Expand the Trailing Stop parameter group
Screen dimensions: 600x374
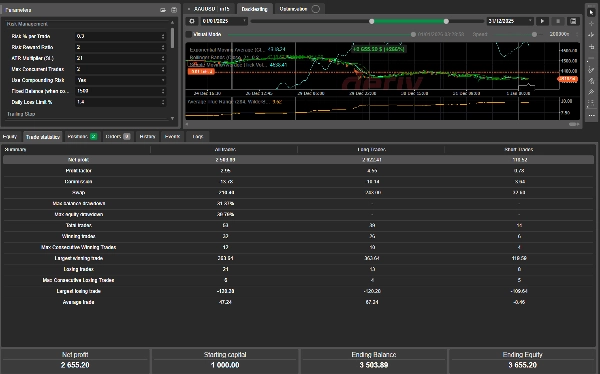pos(21,114)
